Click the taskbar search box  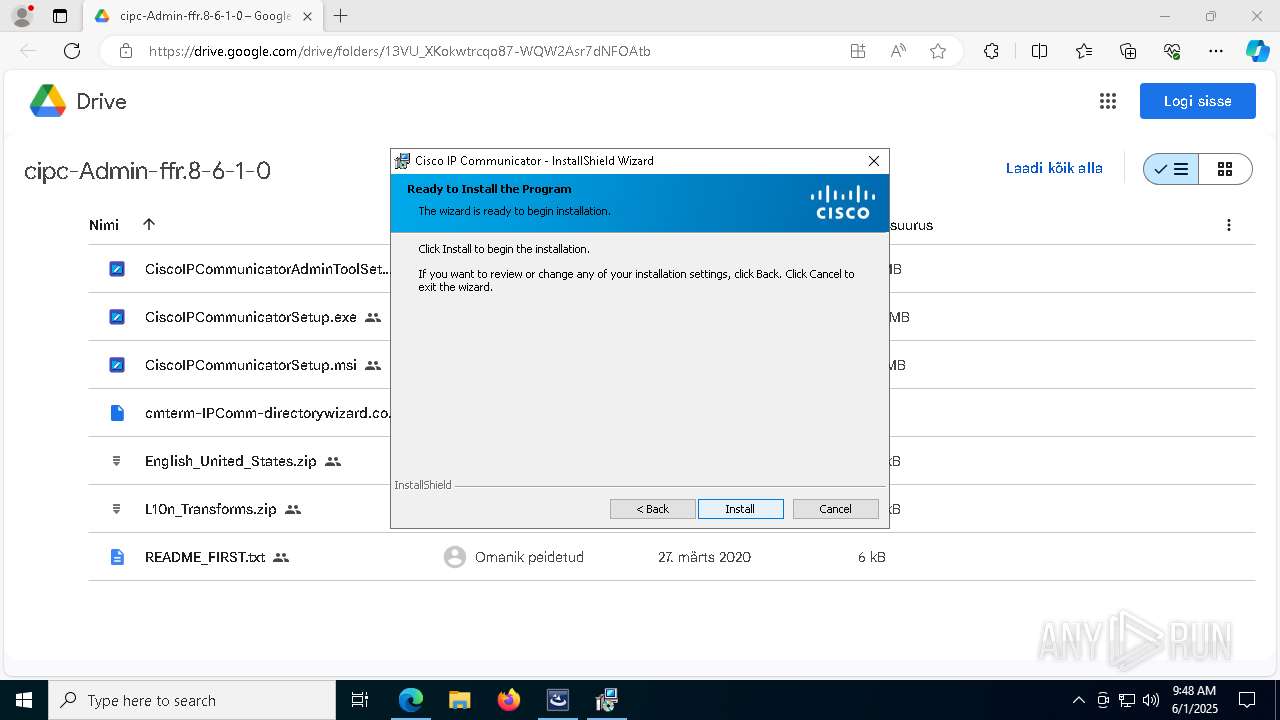tap(192, 700)
